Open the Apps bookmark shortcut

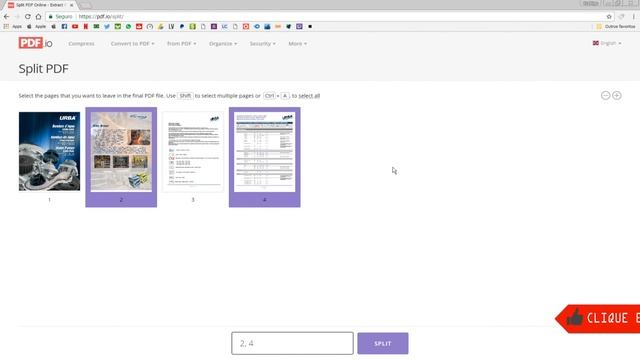point(13,27)
